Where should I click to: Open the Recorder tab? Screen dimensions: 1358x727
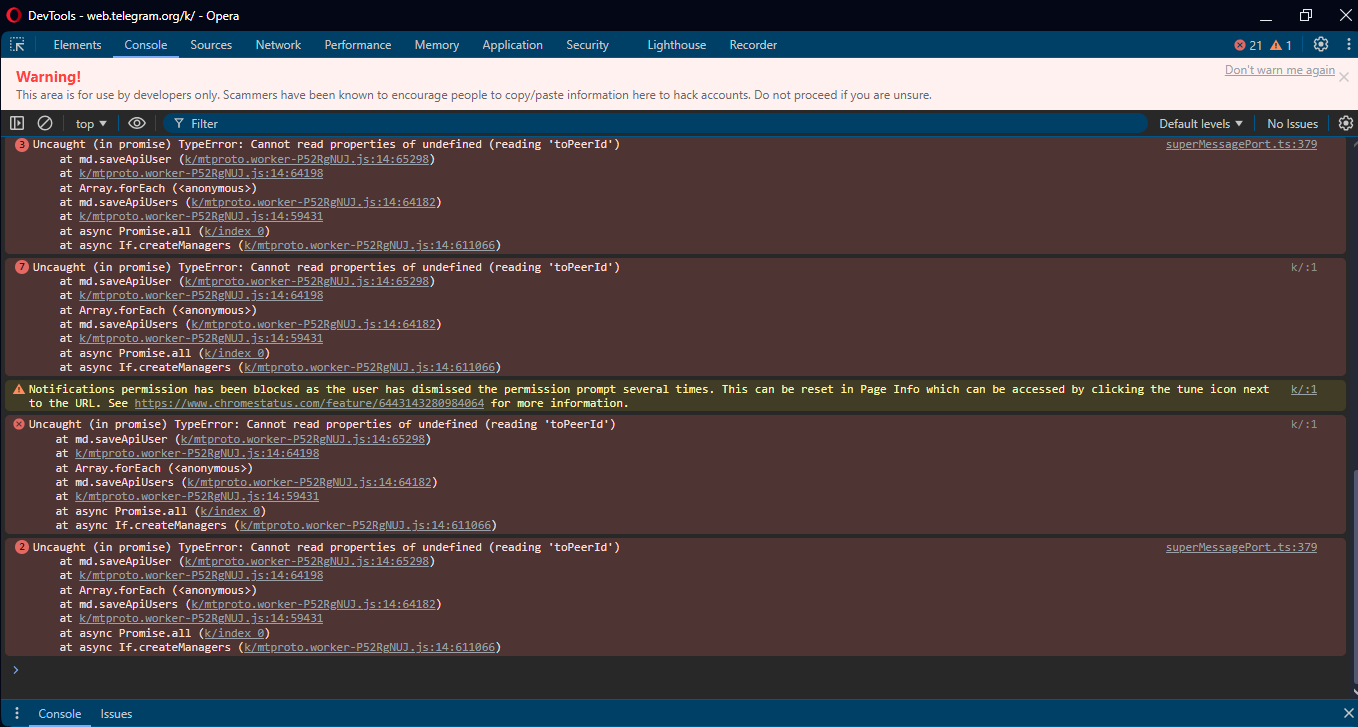point(753,45)
